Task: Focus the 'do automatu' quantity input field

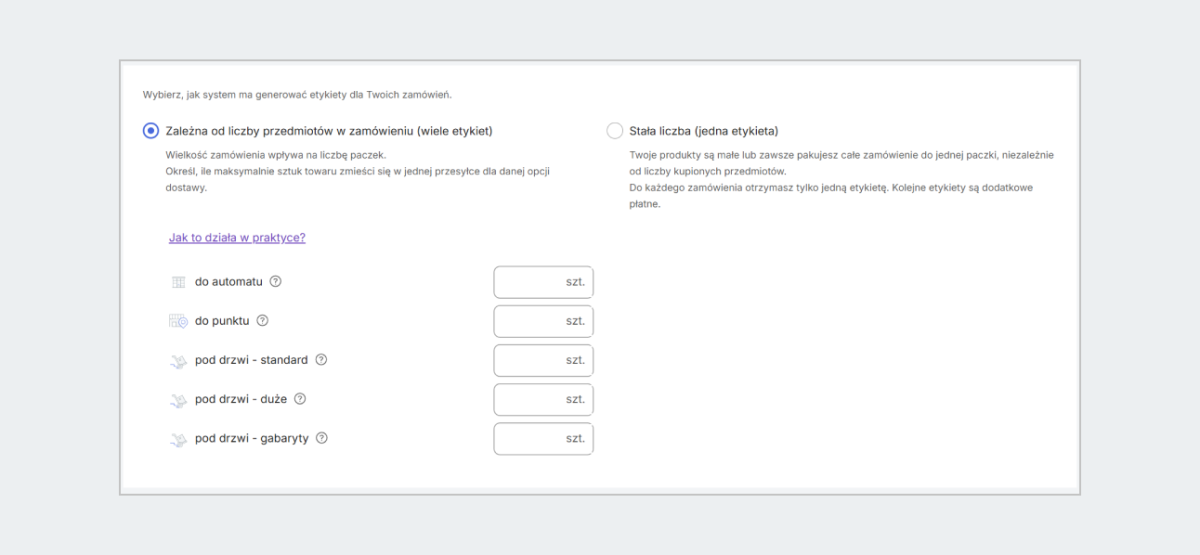Action: [543, 282]
